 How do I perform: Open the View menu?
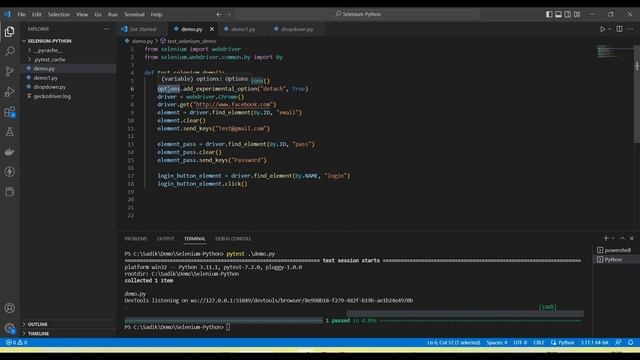click(82, 14)
